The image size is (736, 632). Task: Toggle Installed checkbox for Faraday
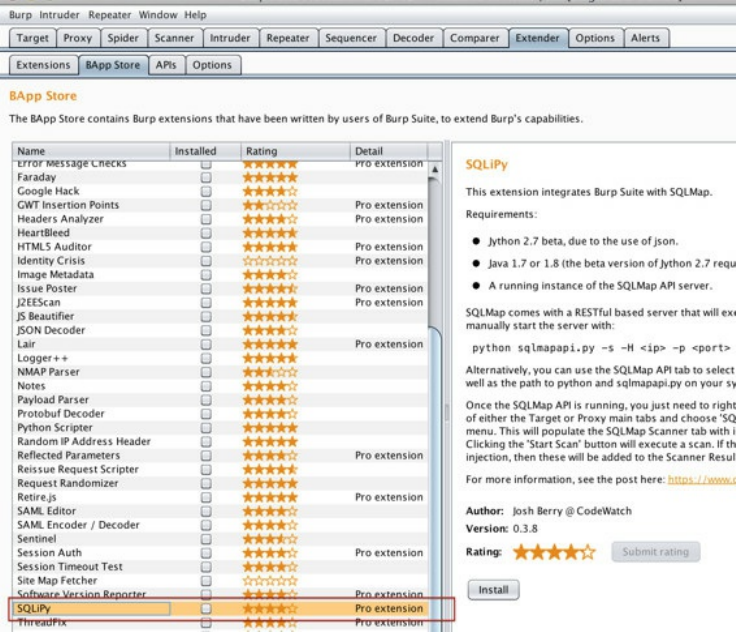[206, 177]
